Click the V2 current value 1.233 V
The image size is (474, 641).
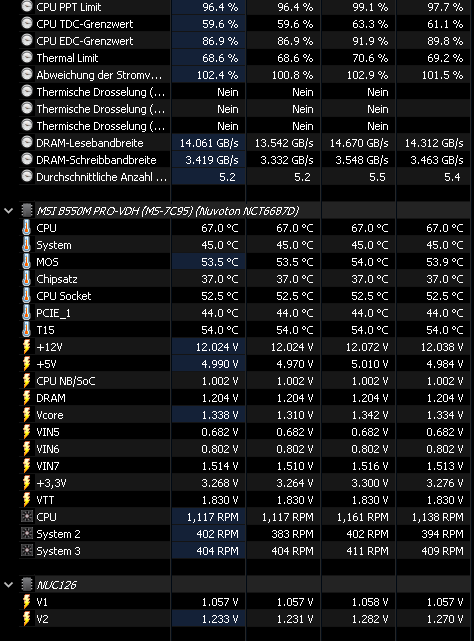point(220,619)
